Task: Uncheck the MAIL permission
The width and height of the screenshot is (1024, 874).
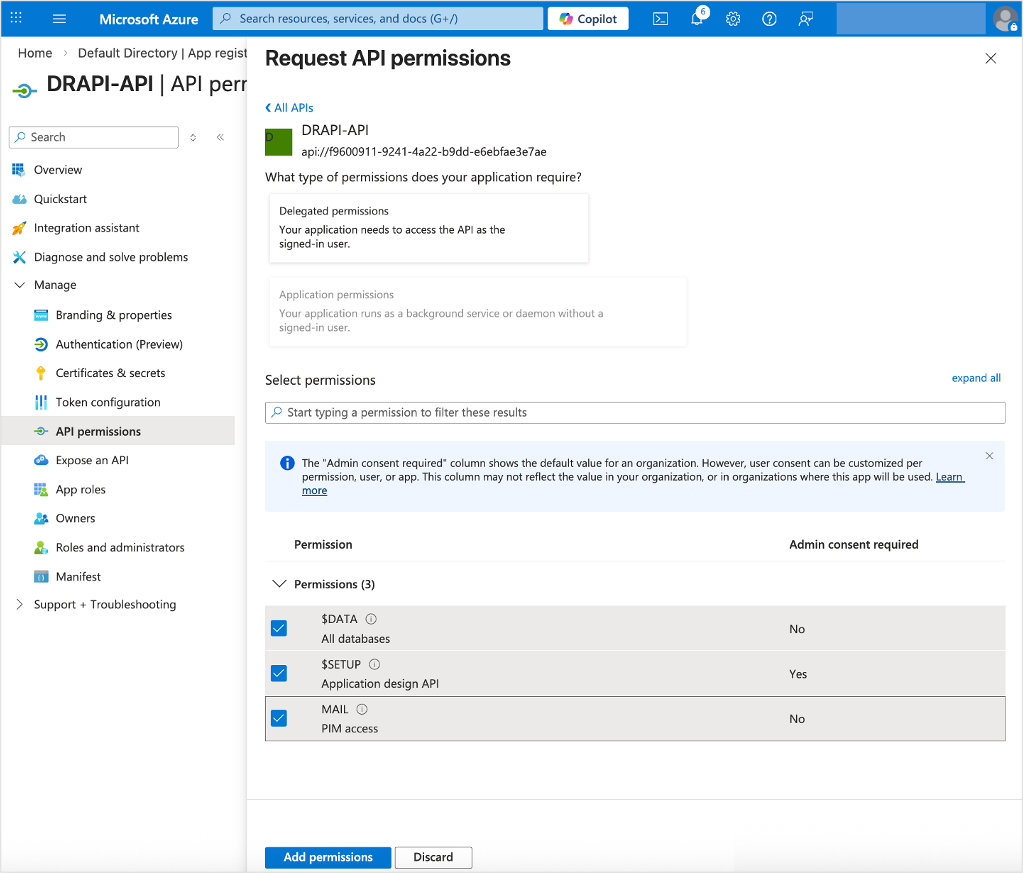Action: click(x=279, y=718)
